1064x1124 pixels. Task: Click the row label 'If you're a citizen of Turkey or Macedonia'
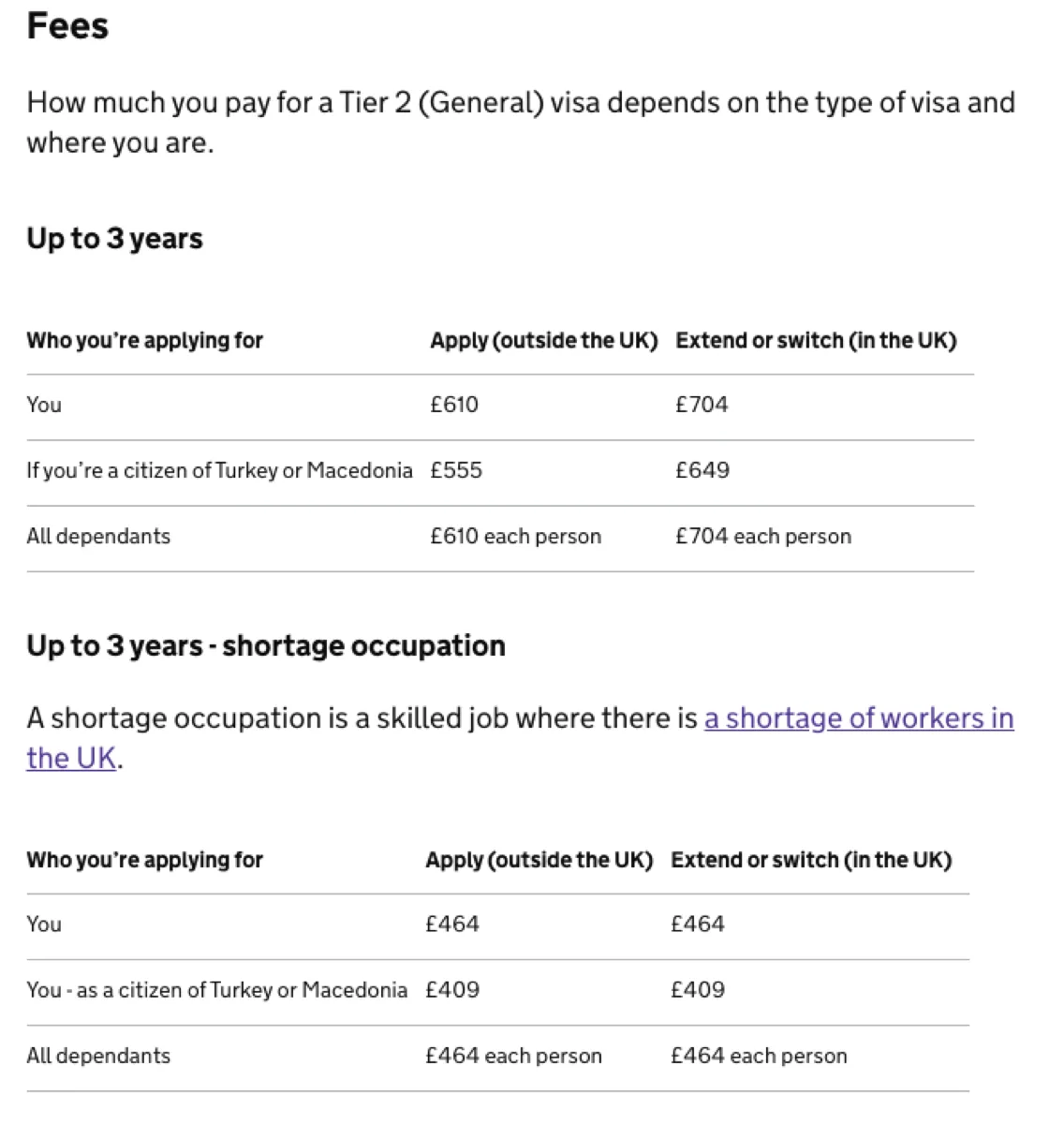click(220, 470)
